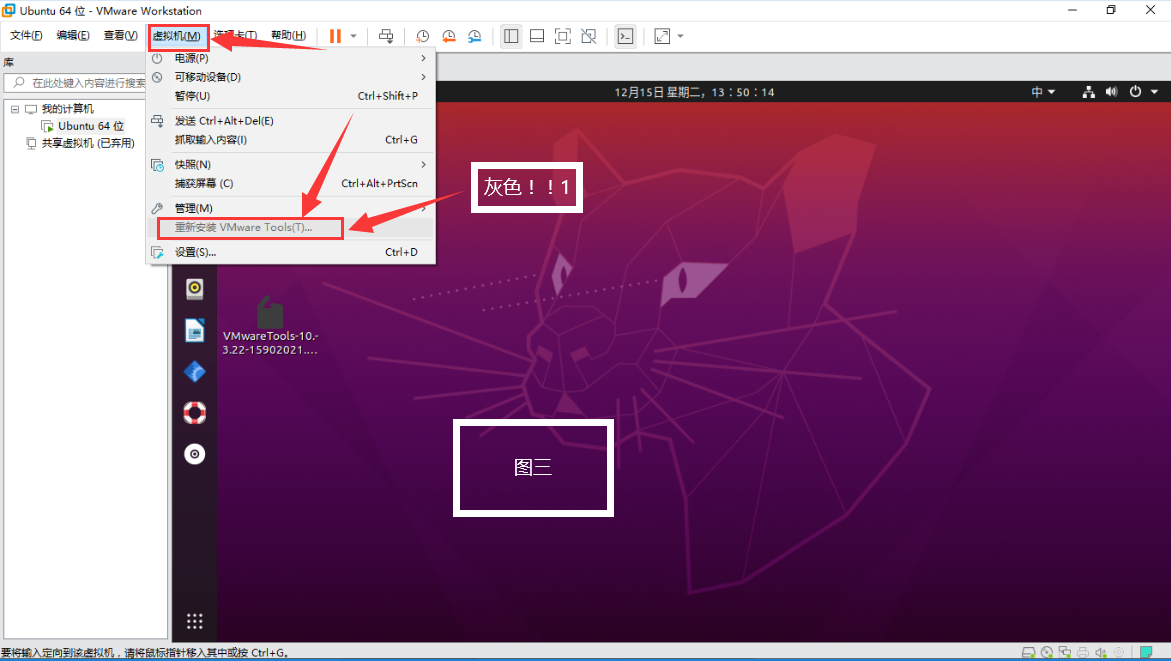Click the printer status bar icon
The height and width of the screenshot is (661, 1171).
[1083, 653]
